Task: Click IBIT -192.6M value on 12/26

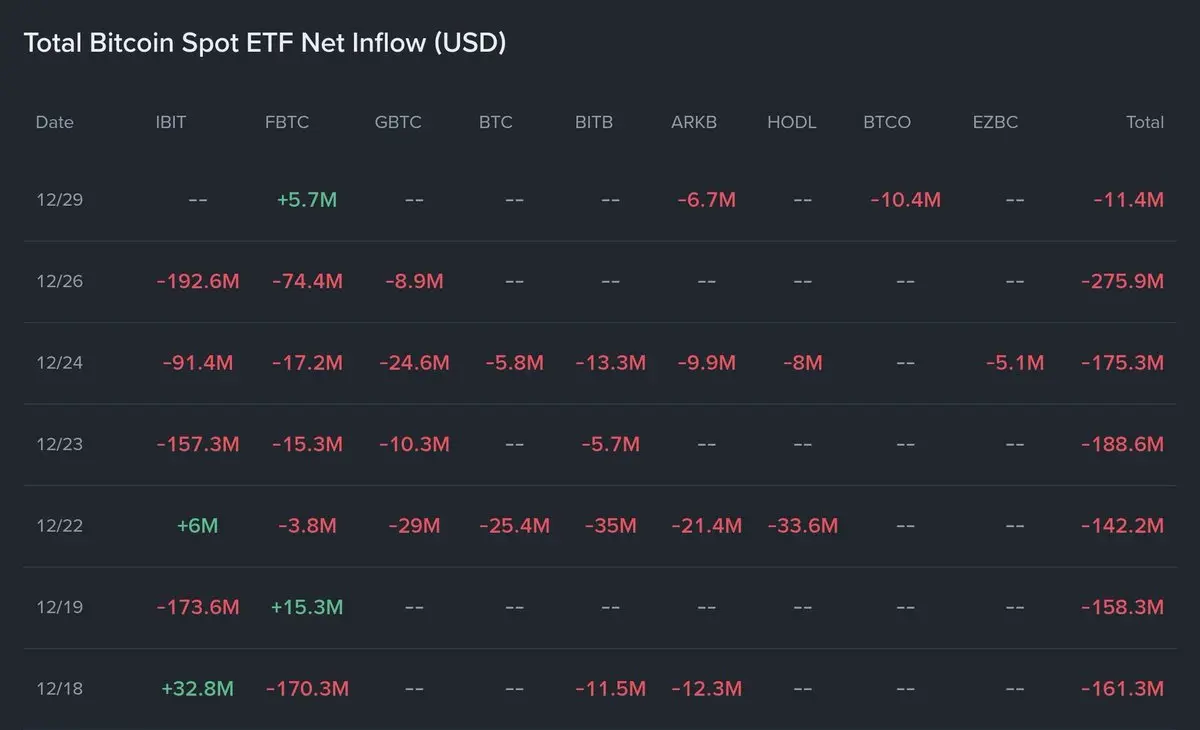Action: pyautogui.click(x=198, y=282)
